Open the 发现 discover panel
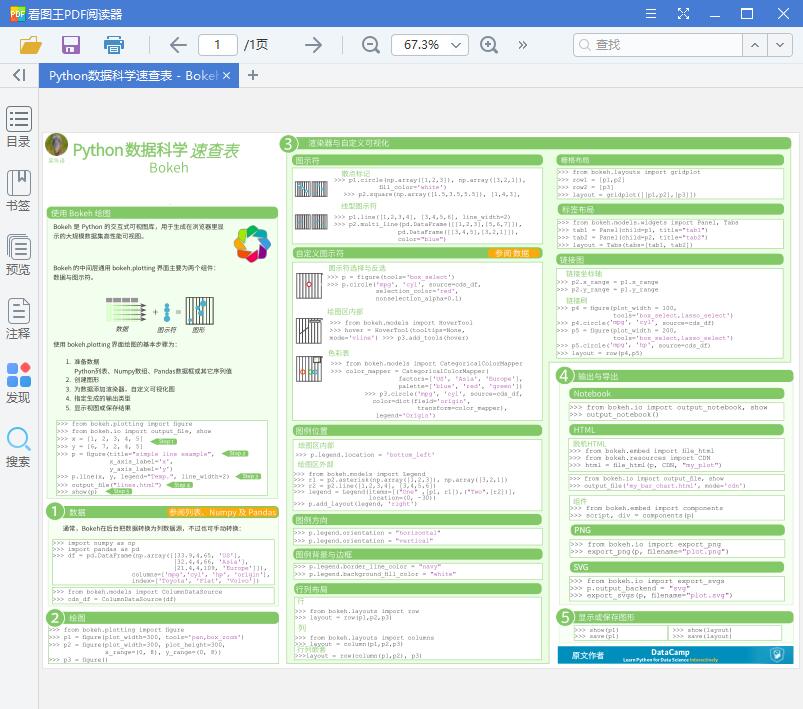Image resolution: width=803 pixels, height=709 pixels. 18,381
